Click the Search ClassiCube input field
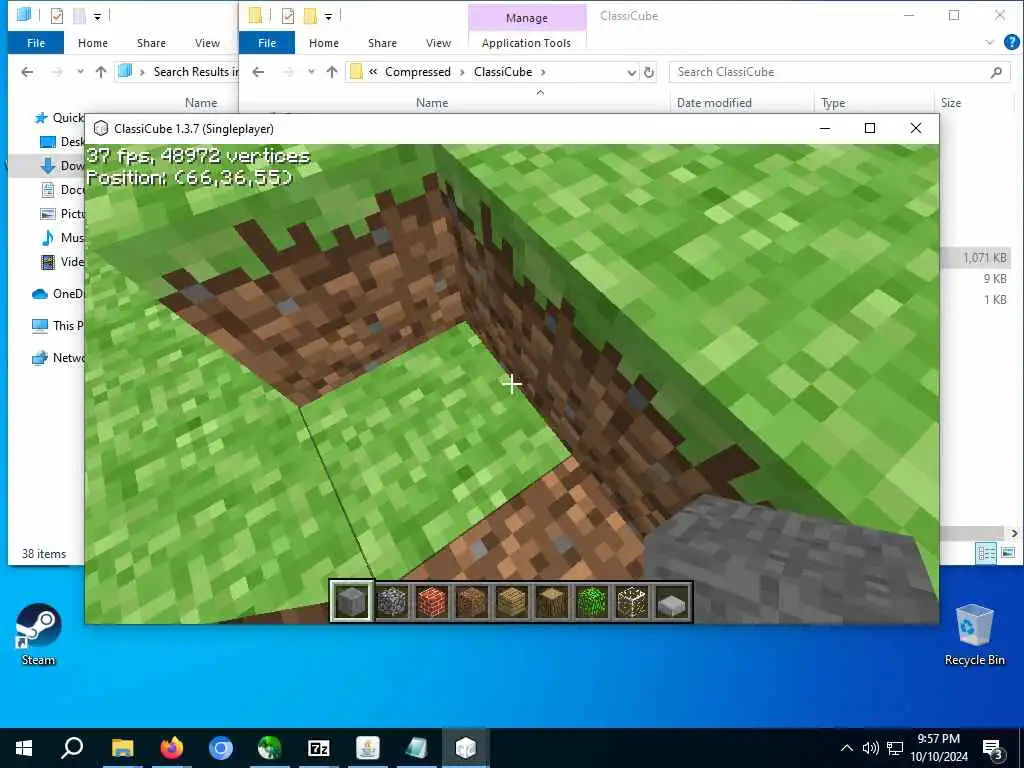The width and height of the screenshot is (1024, 768). click(x=840, y=72)
